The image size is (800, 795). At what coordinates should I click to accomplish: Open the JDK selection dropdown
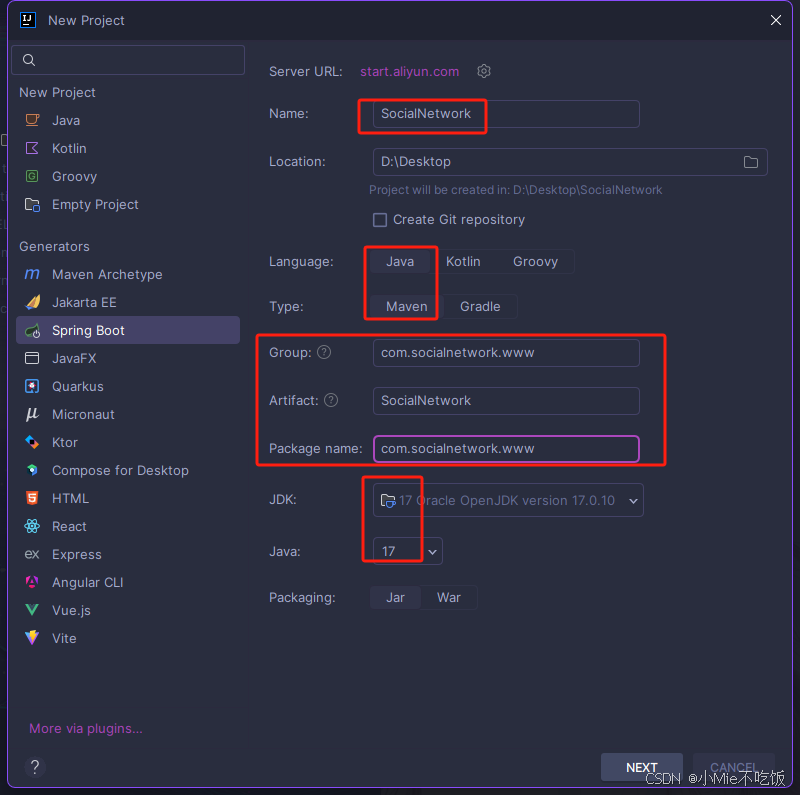(508, 500)
